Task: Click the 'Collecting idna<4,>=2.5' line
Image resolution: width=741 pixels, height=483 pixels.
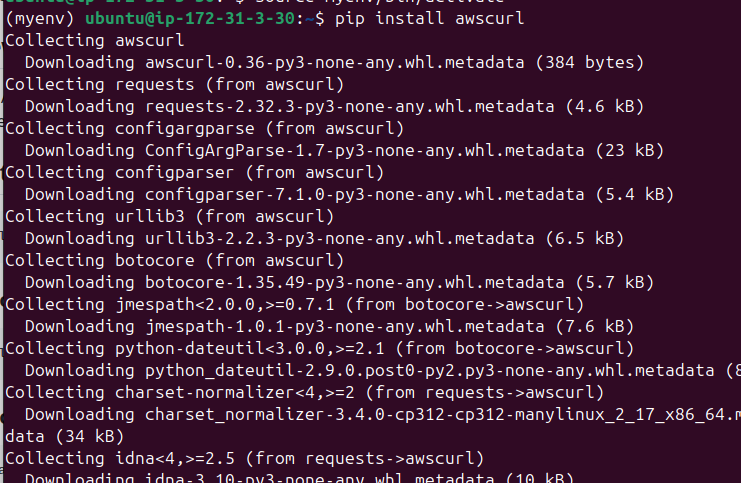Action: tap(245, 458)
